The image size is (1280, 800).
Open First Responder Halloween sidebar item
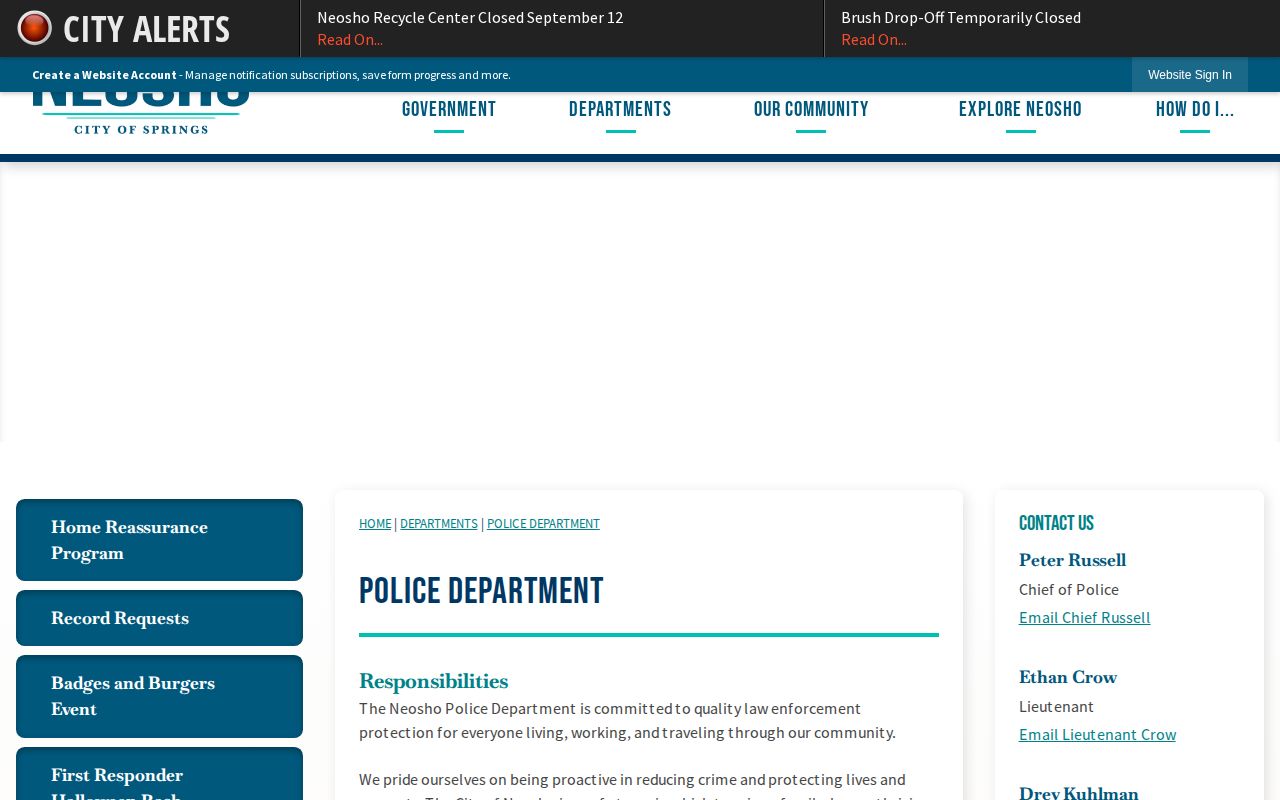pyautogui.click(x=159, y=774)
